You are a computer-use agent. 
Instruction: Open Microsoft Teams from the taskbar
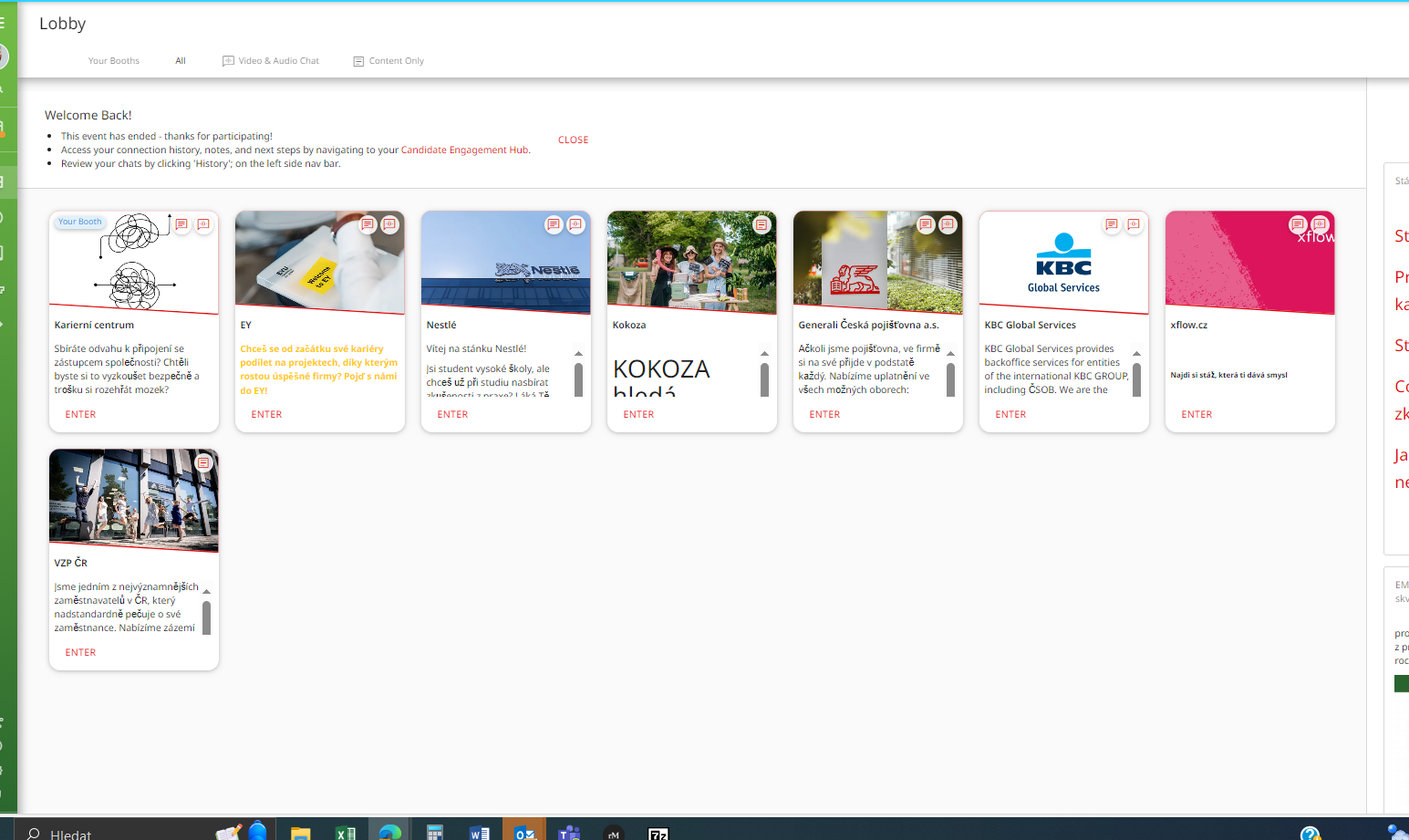tap(568, 832)
